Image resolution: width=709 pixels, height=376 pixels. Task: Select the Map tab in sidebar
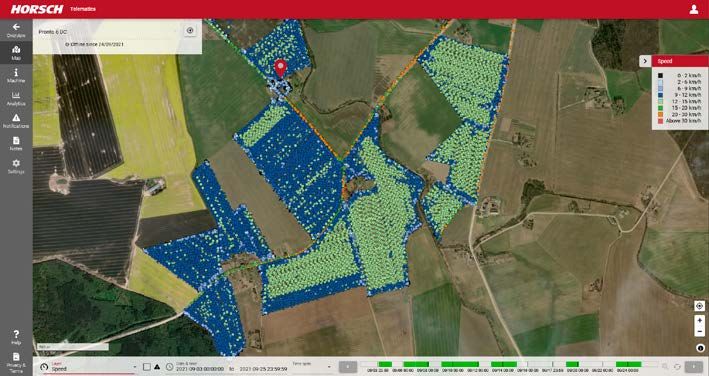[16, 53]
